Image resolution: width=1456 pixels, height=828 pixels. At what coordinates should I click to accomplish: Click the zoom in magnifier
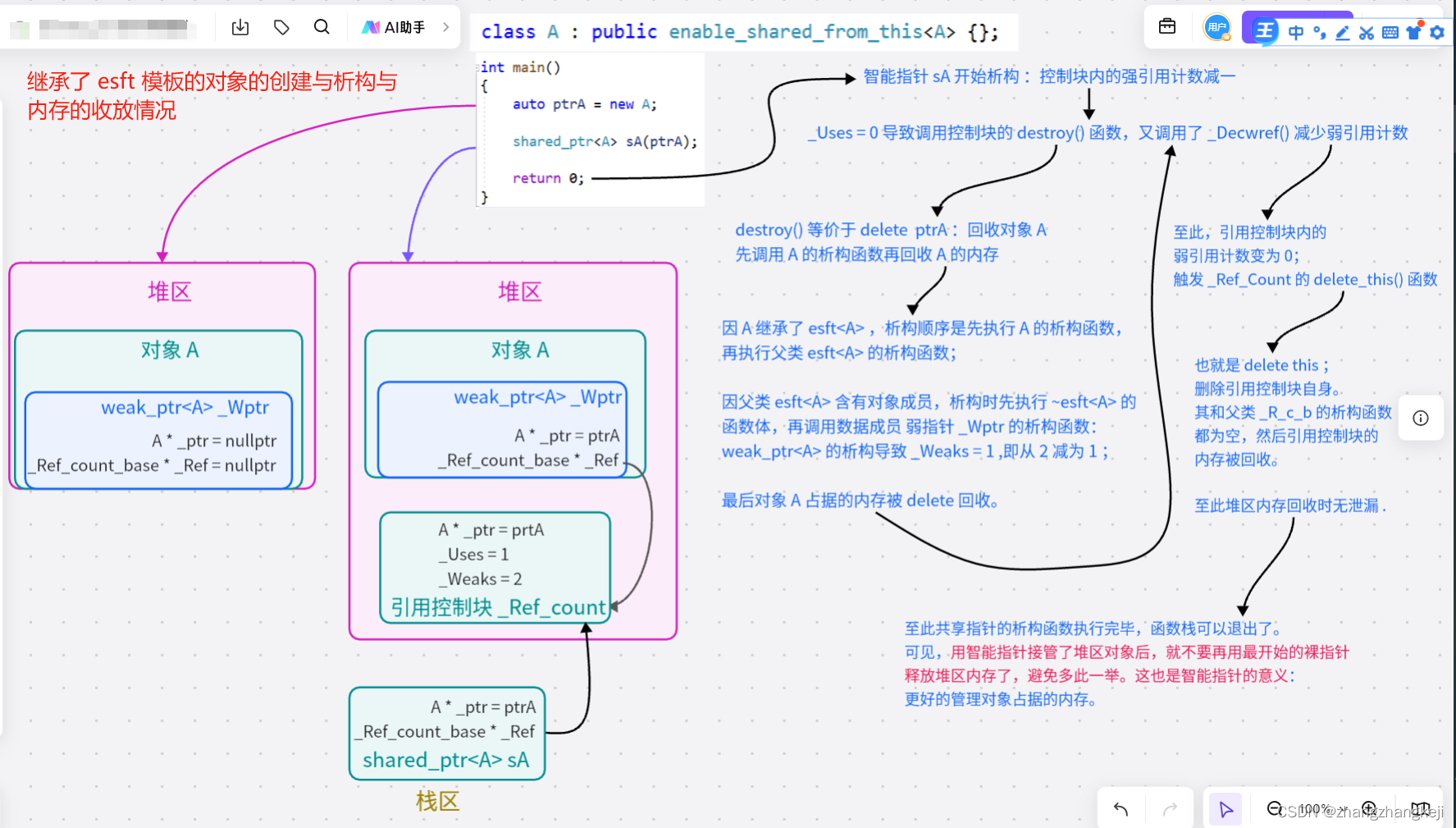click(x=1369, y=808)
